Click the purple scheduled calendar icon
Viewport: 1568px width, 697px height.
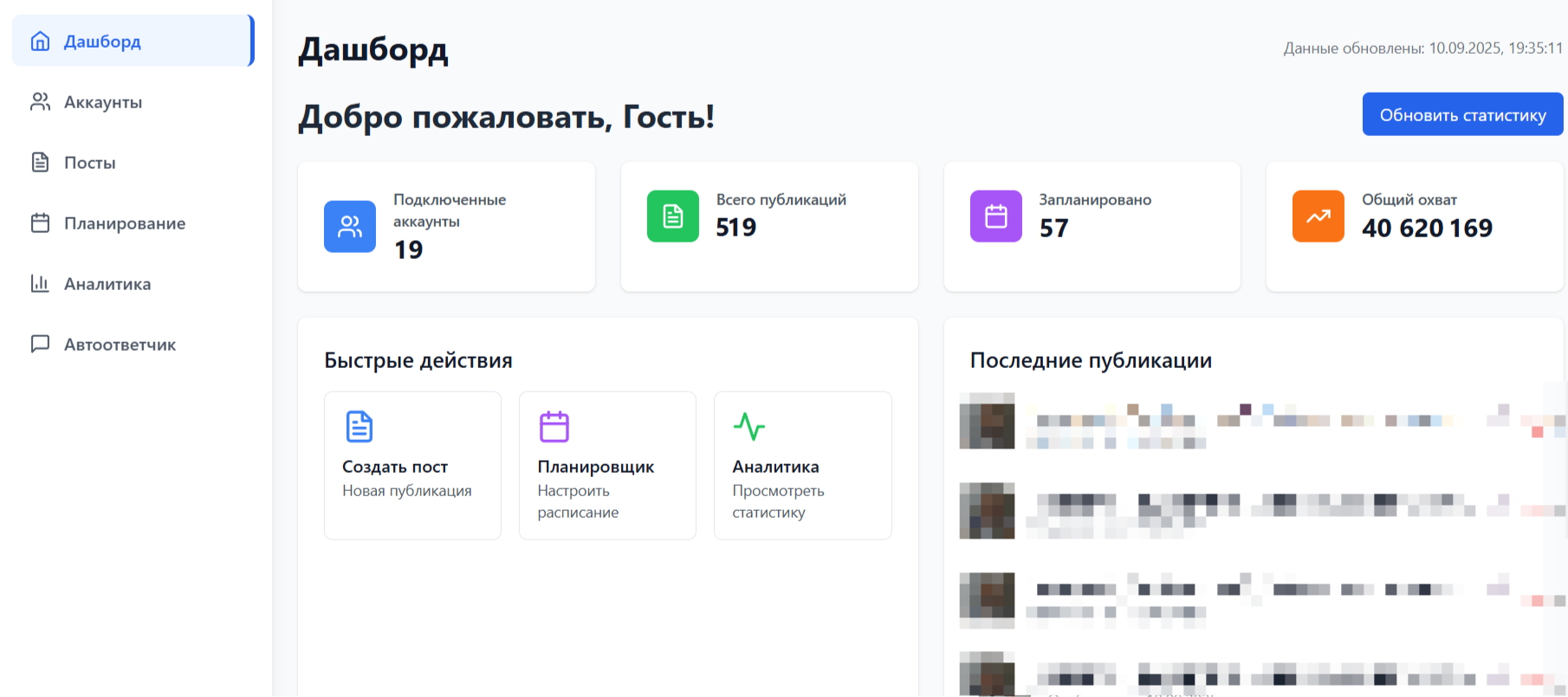[x=996, y=216]
